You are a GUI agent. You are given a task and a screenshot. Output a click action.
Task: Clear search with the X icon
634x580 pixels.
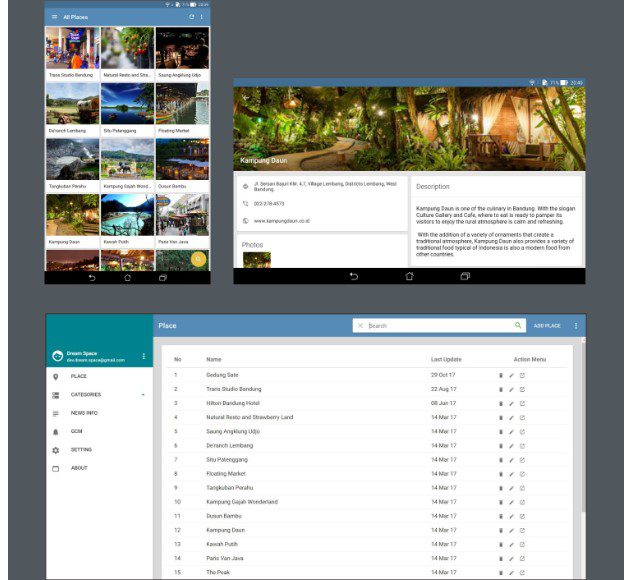tap(360, 326)
